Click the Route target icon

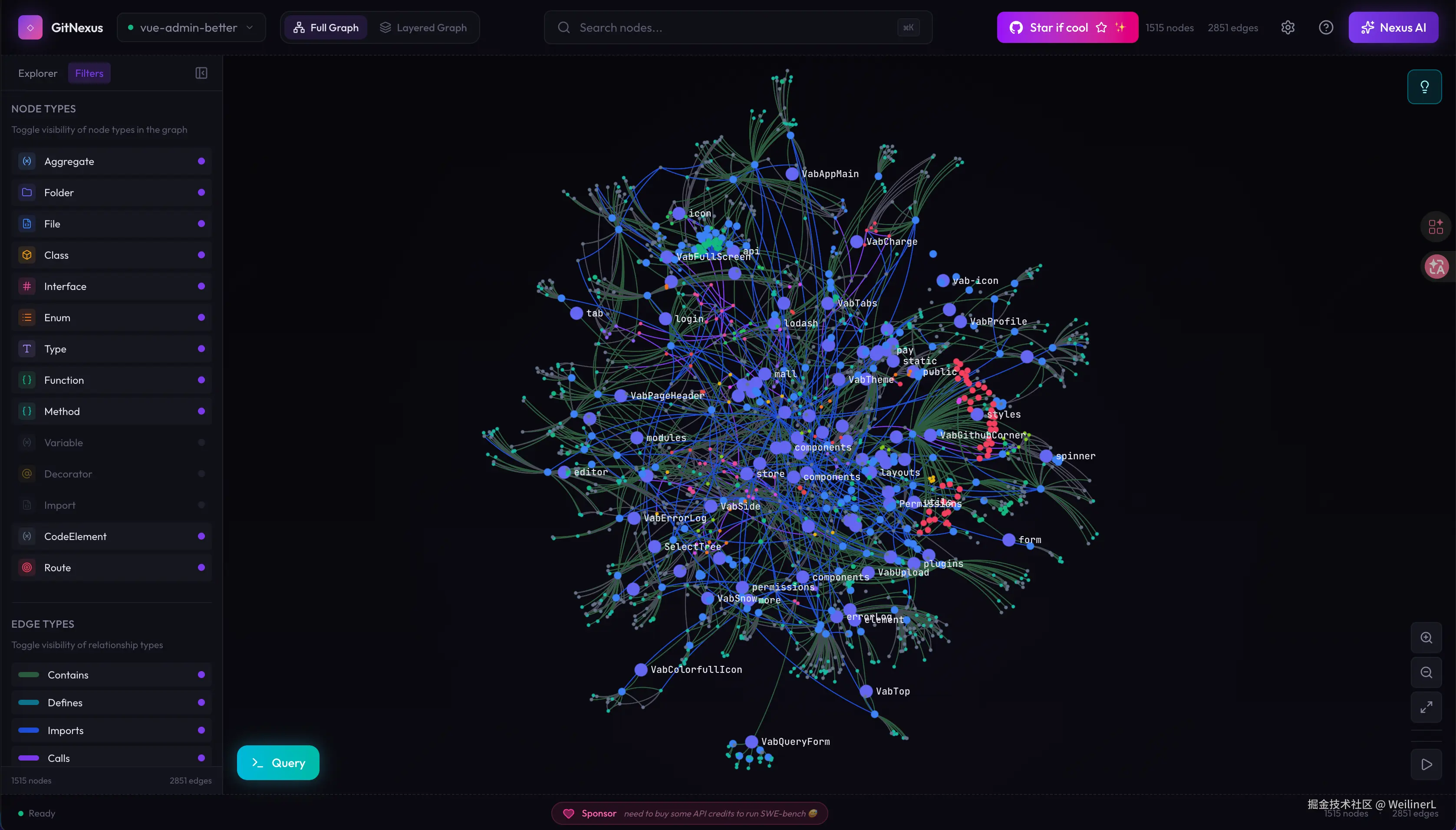(27, 568)
